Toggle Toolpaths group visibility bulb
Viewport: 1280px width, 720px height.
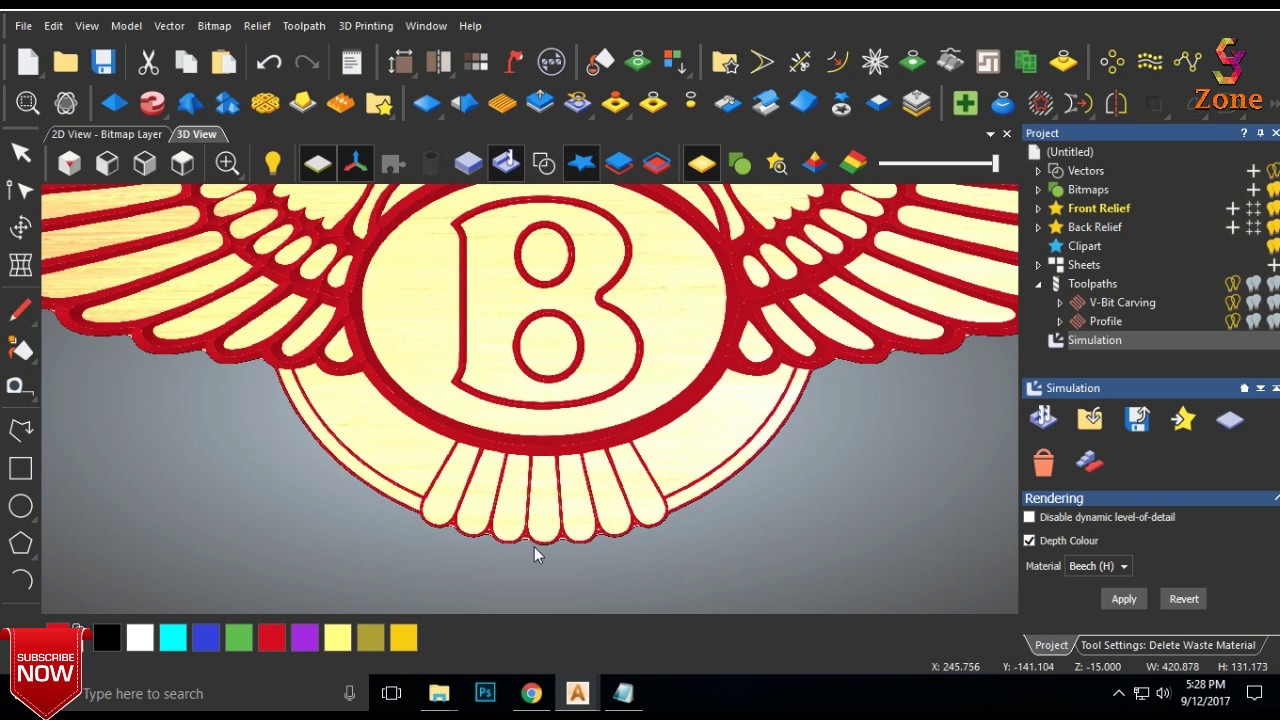[x=1233, y=284]
